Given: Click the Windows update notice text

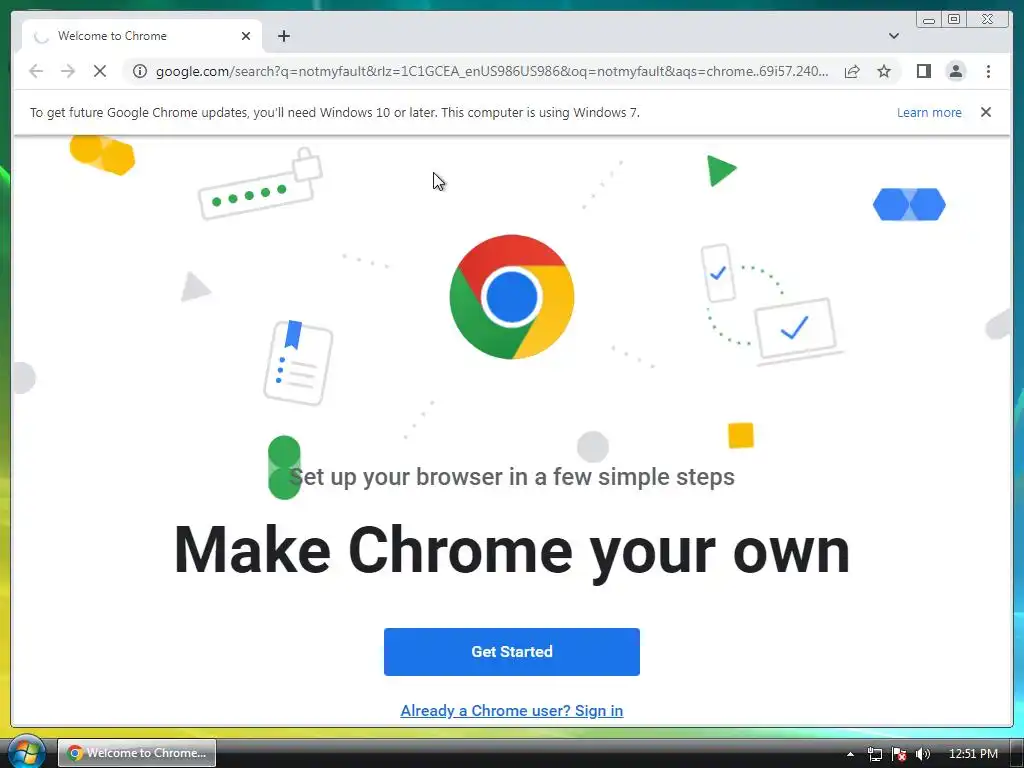Looking at the screenshot, I should pyautogui.click(x=334, y=112).
